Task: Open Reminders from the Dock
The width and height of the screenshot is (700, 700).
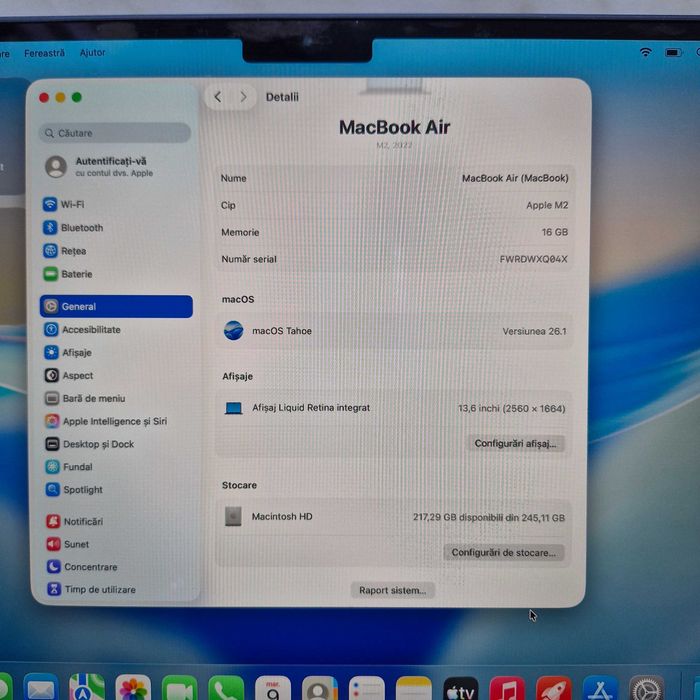Action: 367,689
